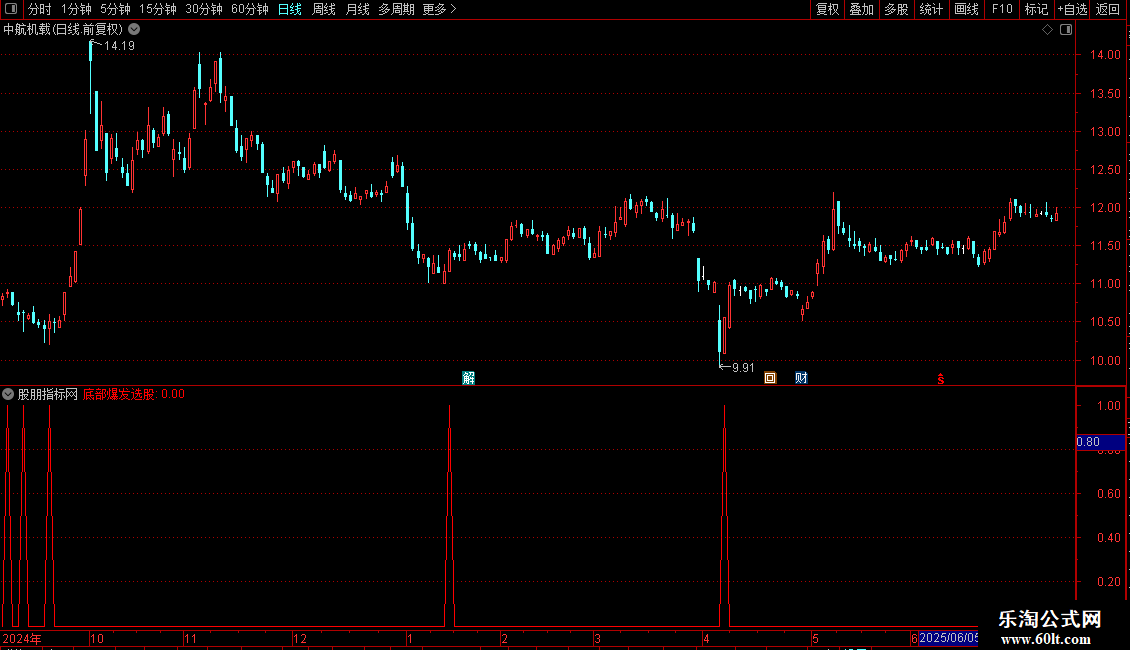The width and height of the screenshot is (1130, 650).
Task: Click the 解 event marker icon
Action: [468, 378]
